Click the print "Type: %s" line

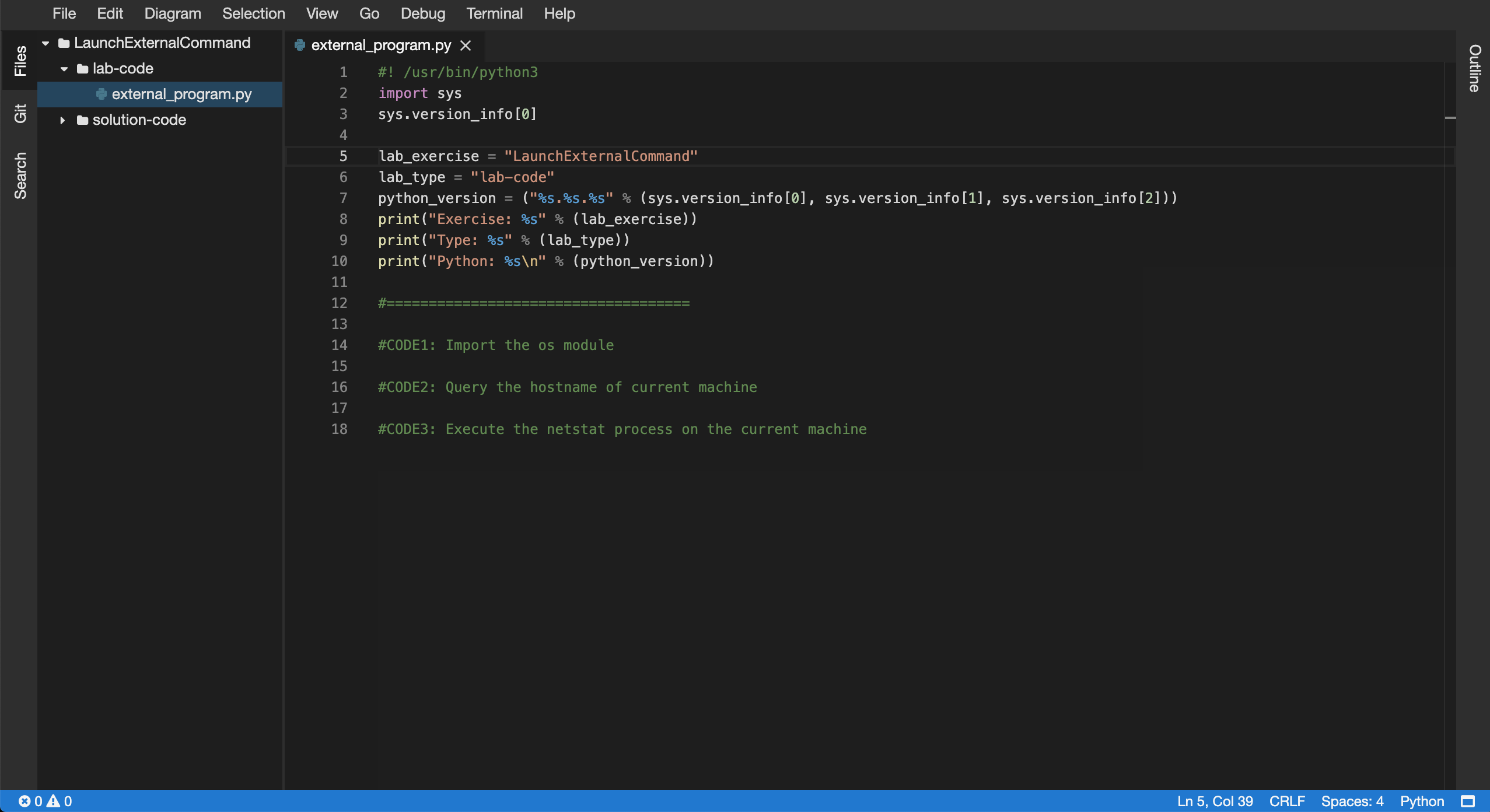point(504,240)
